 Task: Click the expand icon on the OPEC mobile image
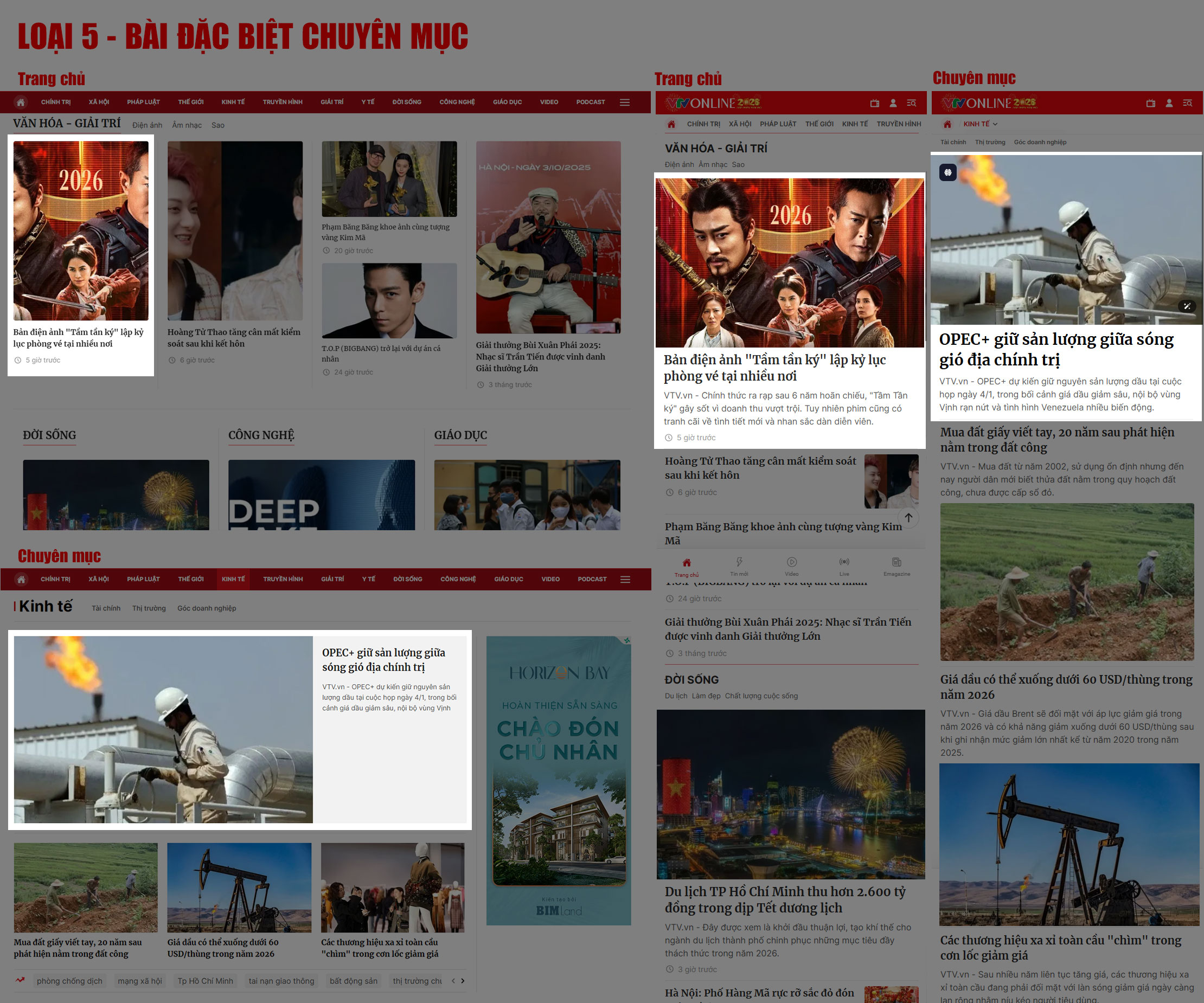click(1187, 307)
